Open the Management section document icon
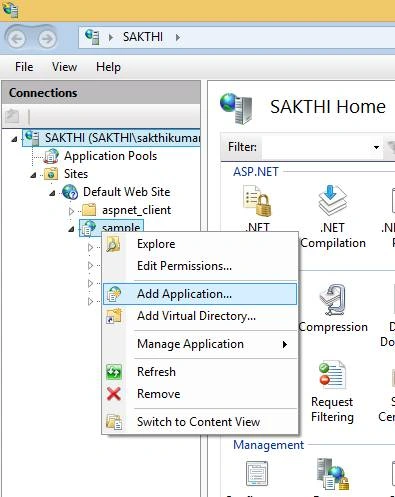This screenshot has height=497, width=395. [257, 473]
